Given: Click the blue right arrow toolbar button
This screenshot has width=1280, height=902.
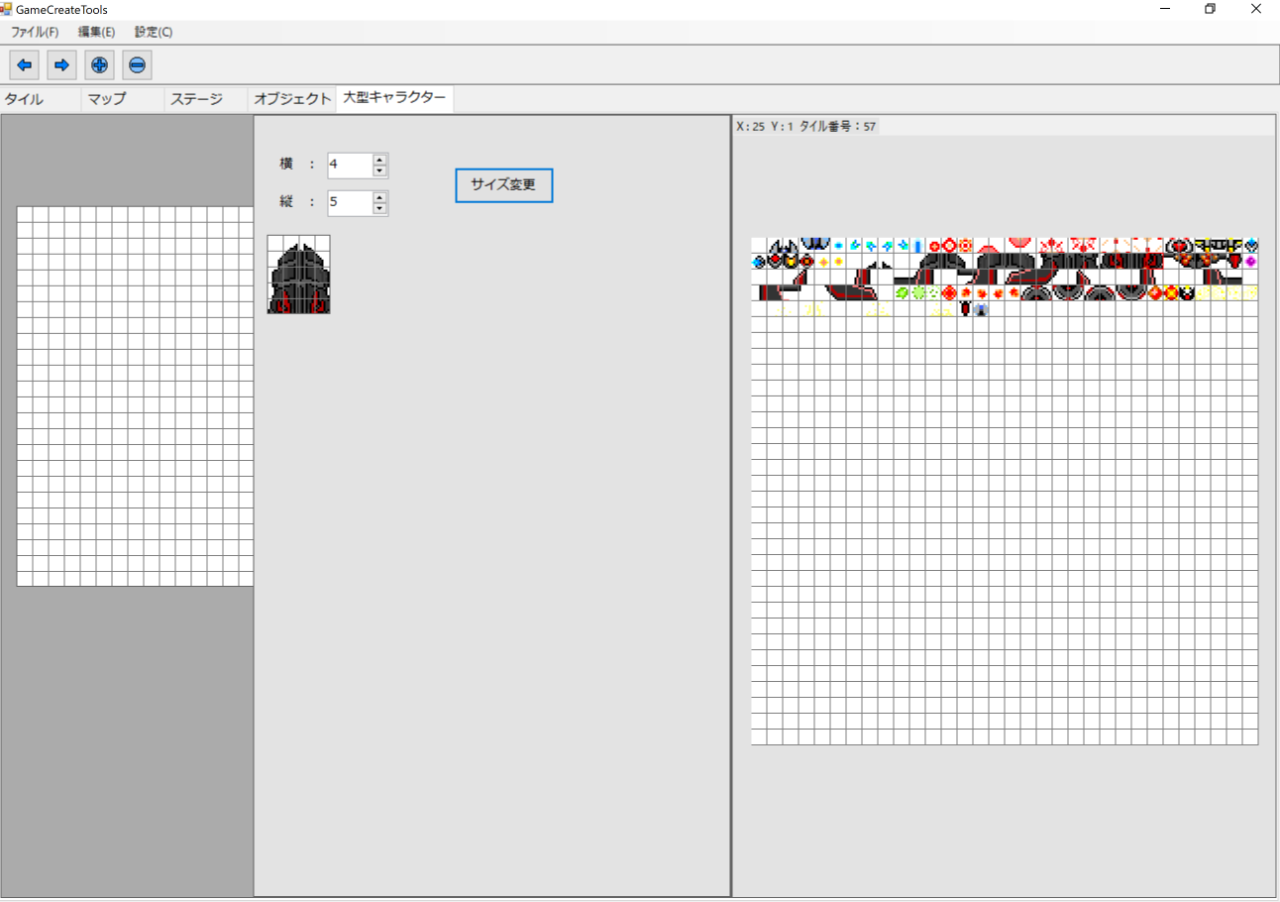Looking at the screenshot, I should point(62,65).
